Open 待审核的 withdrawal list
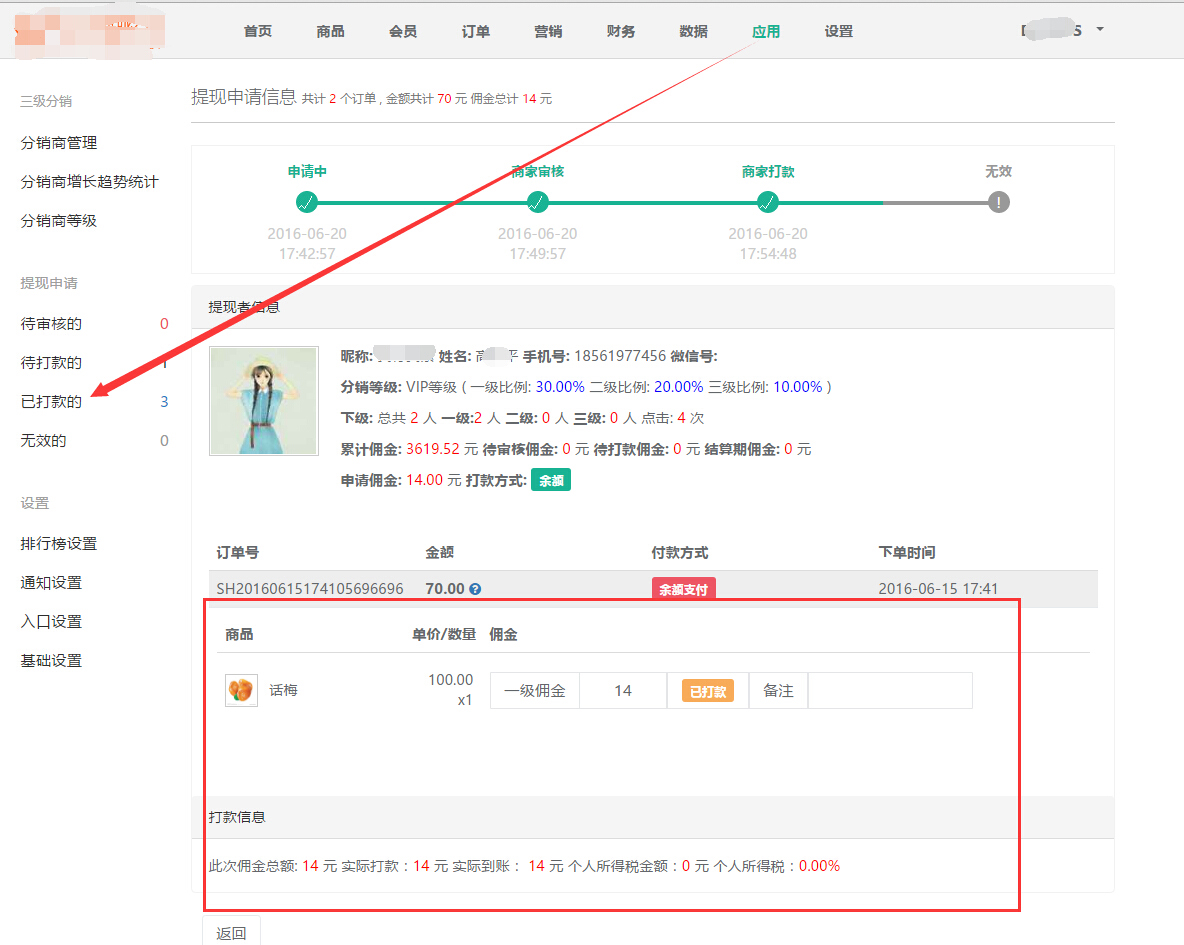Image resolution: width=1184 pixels, height=945 pixels. click(x=51, y=324)
